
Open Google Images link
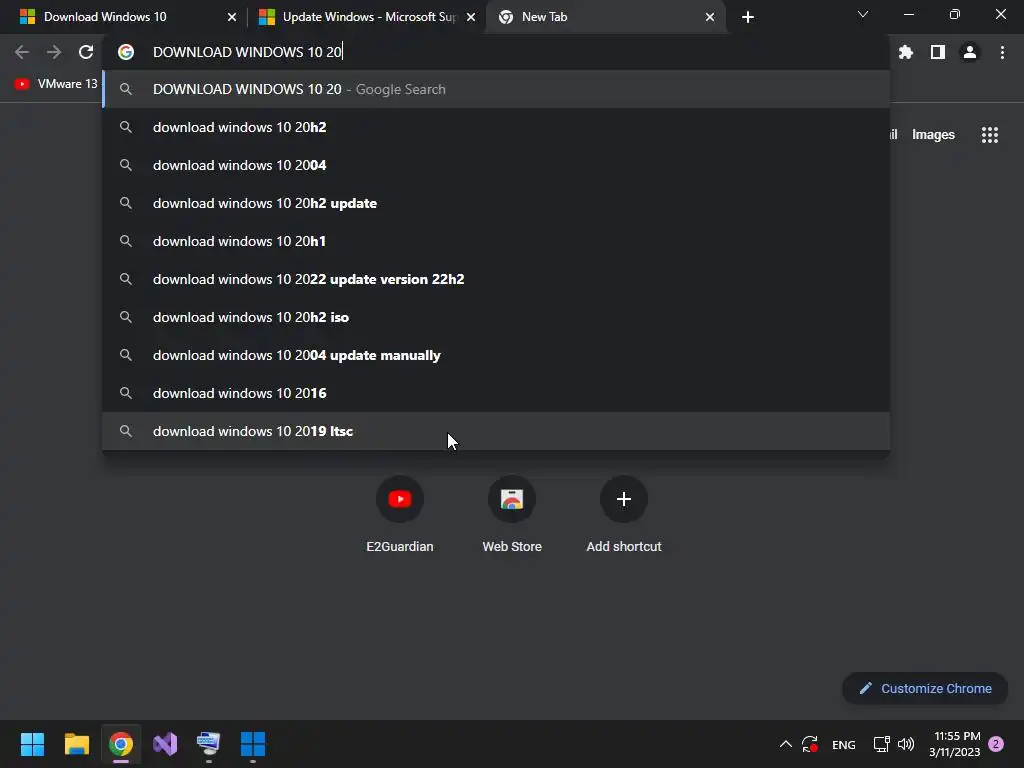[x=933, y=135]
